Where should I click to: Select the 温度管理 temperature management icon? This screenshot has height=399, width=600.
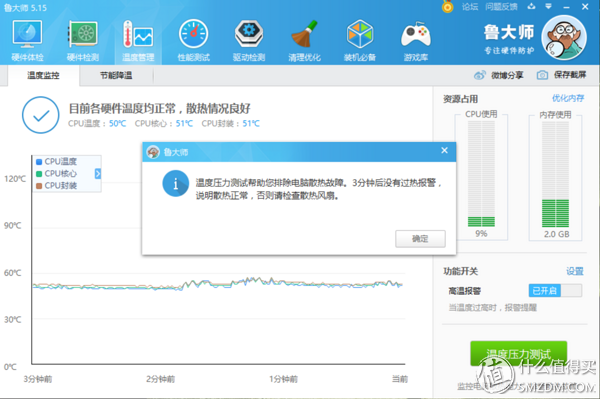138,40
